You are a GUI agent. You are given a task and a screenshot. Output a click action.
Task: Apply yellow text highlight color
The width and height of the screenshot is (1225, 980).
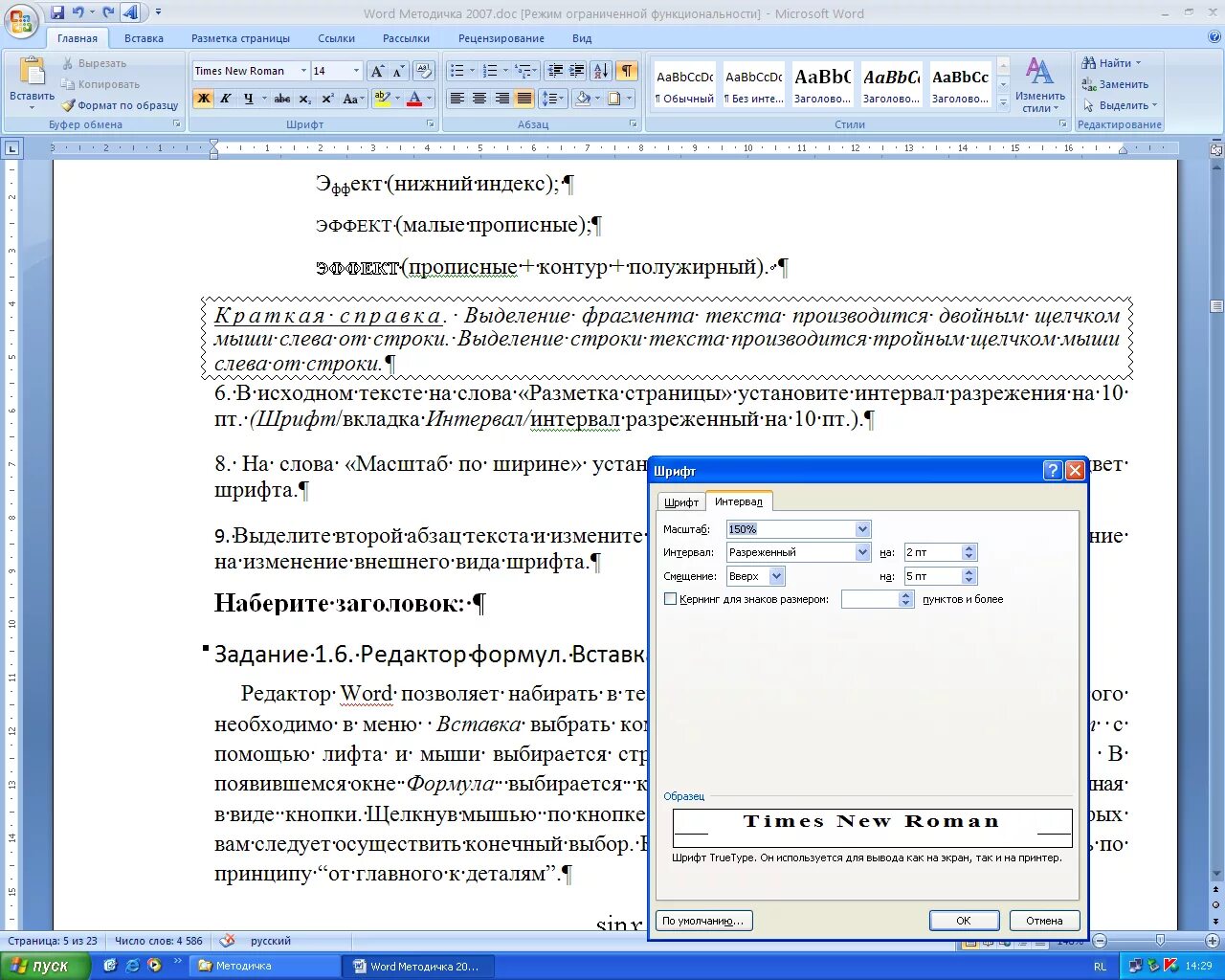click(x=382, y=99)
